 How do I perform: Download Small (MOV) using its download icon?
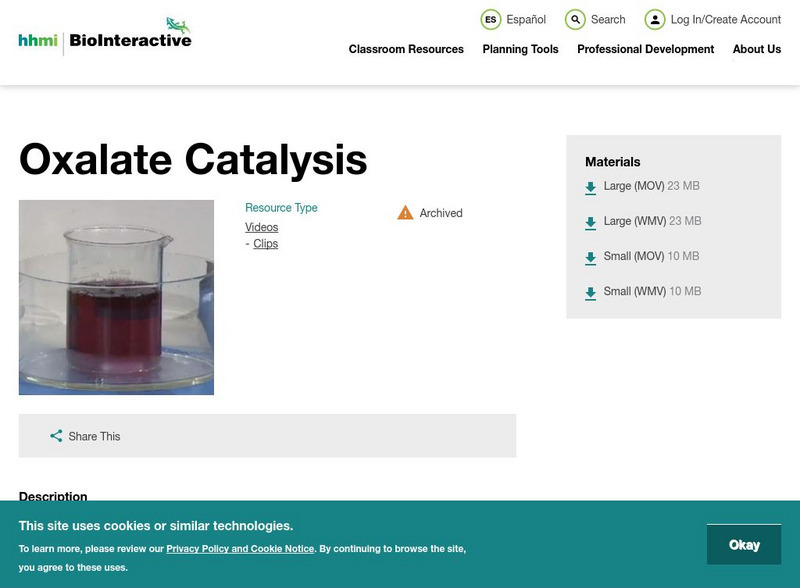coord(590,256)
